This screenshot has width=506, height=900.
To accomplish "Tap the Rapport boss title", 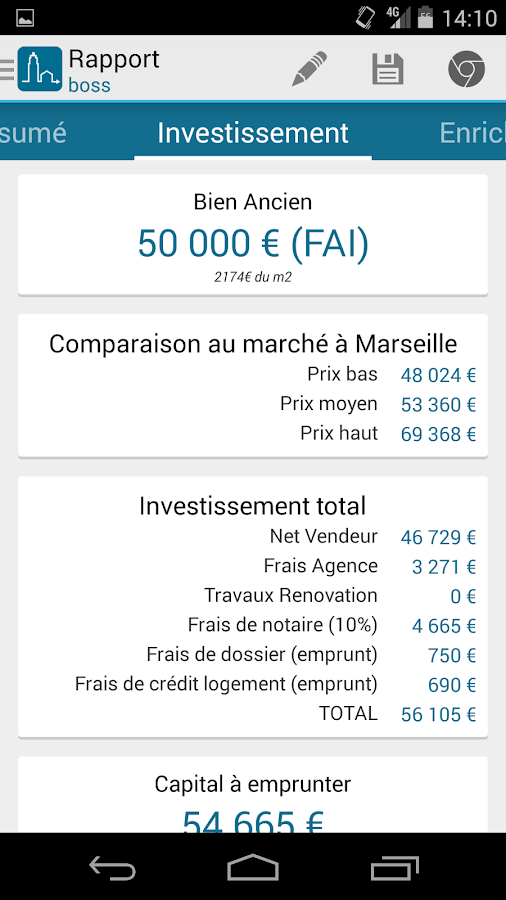I will click(x=114, y=71).
